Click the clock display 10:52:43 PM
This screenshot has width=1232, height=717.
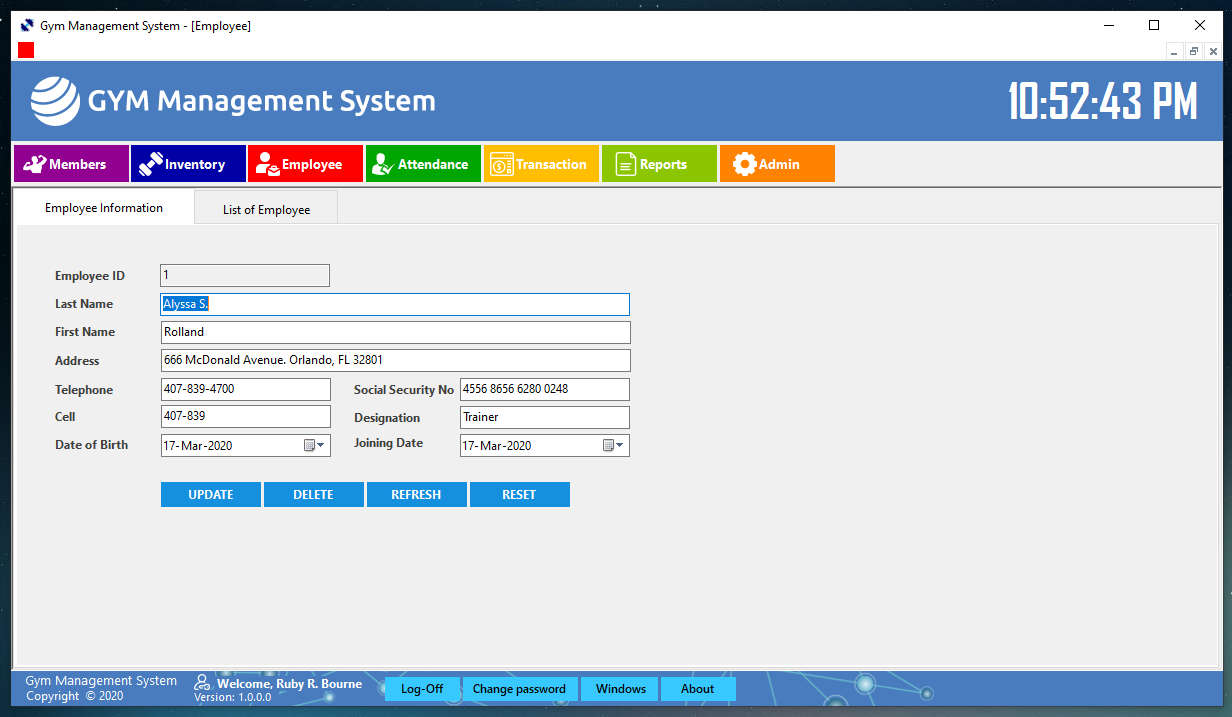tap(1102, 101)
